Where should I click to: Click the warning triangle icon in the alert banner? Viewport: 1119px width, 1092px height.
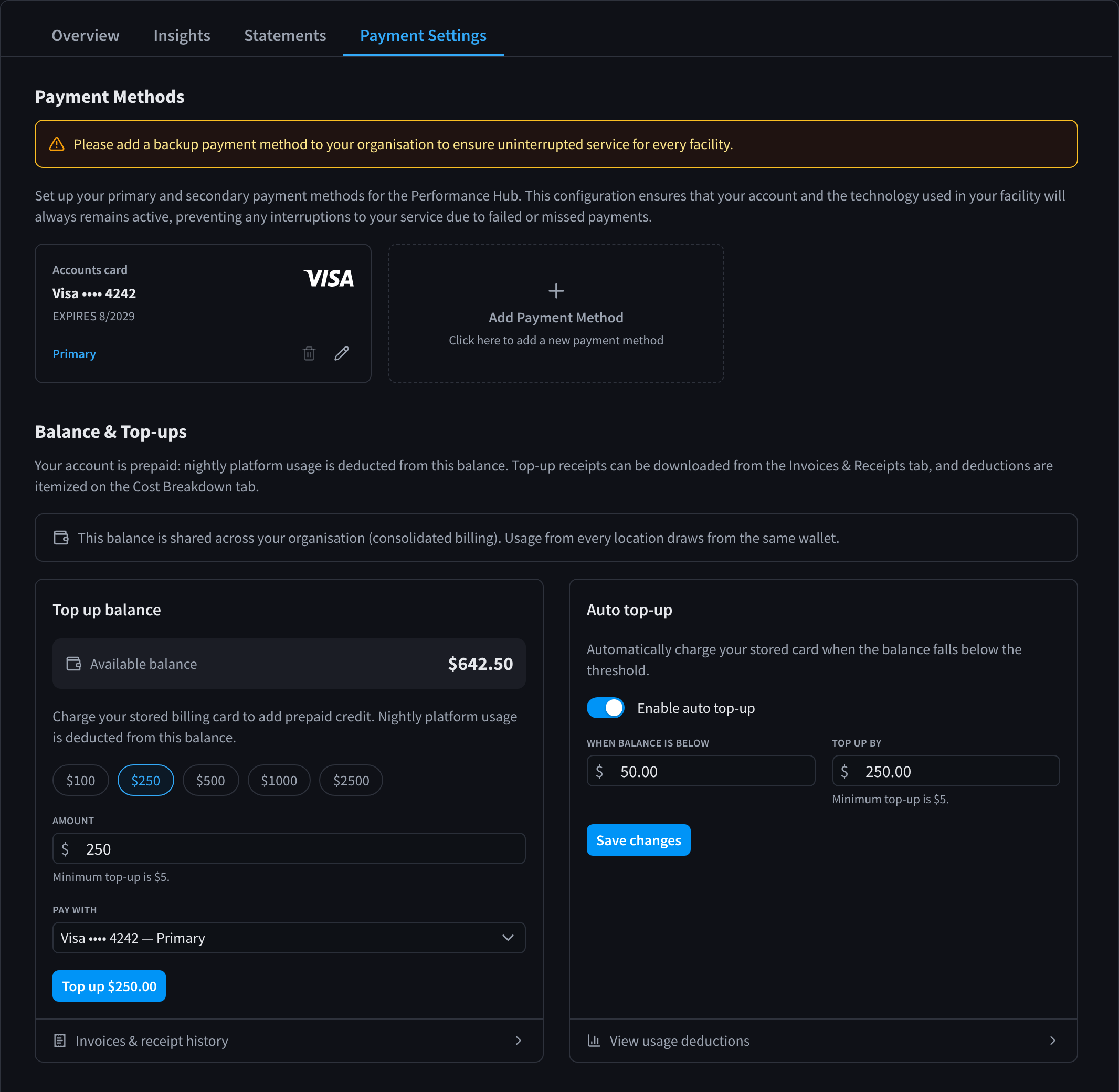tap(57, 144)
